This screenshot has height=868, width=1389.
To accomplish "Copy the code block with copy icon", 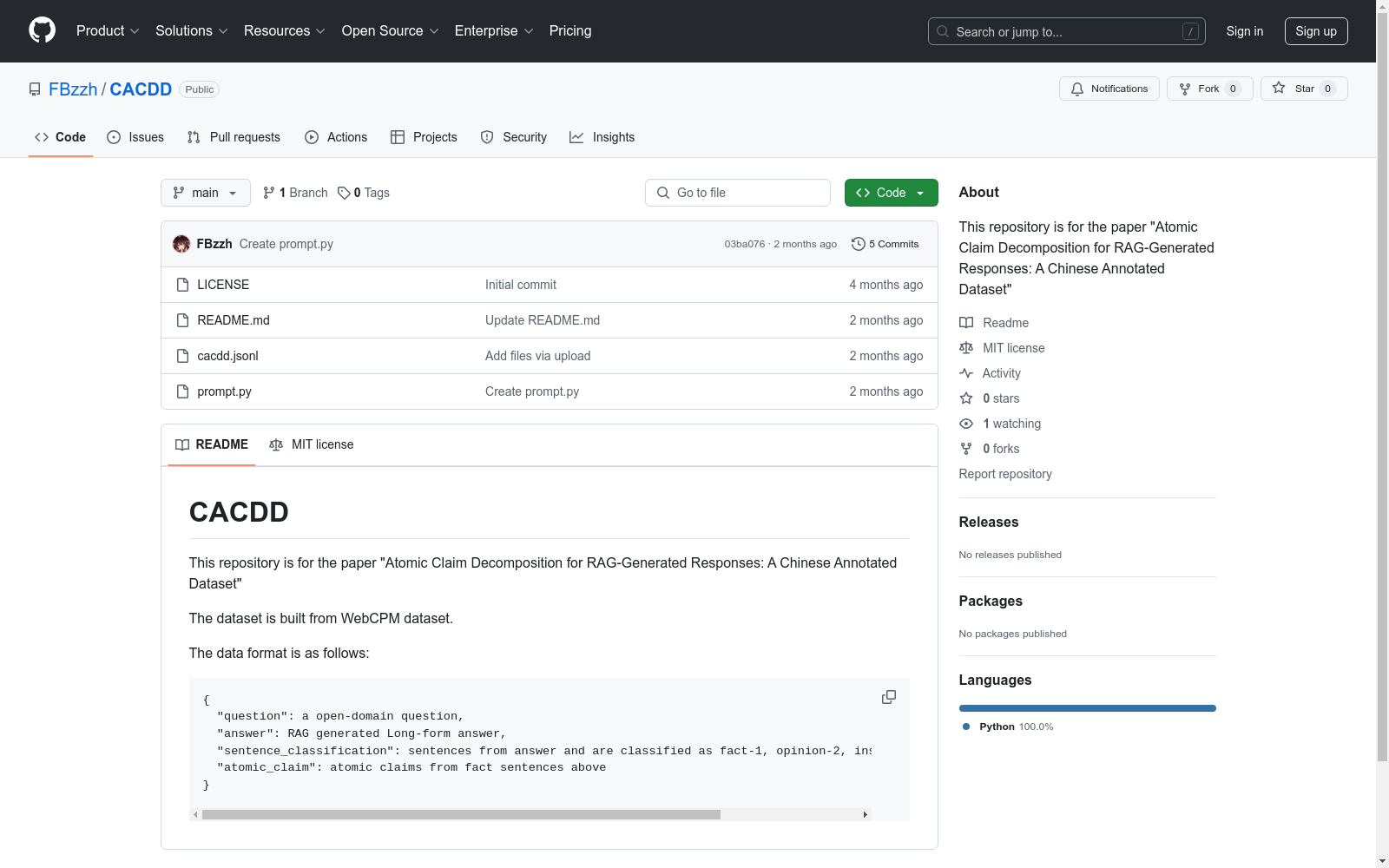I will [889, 697].
